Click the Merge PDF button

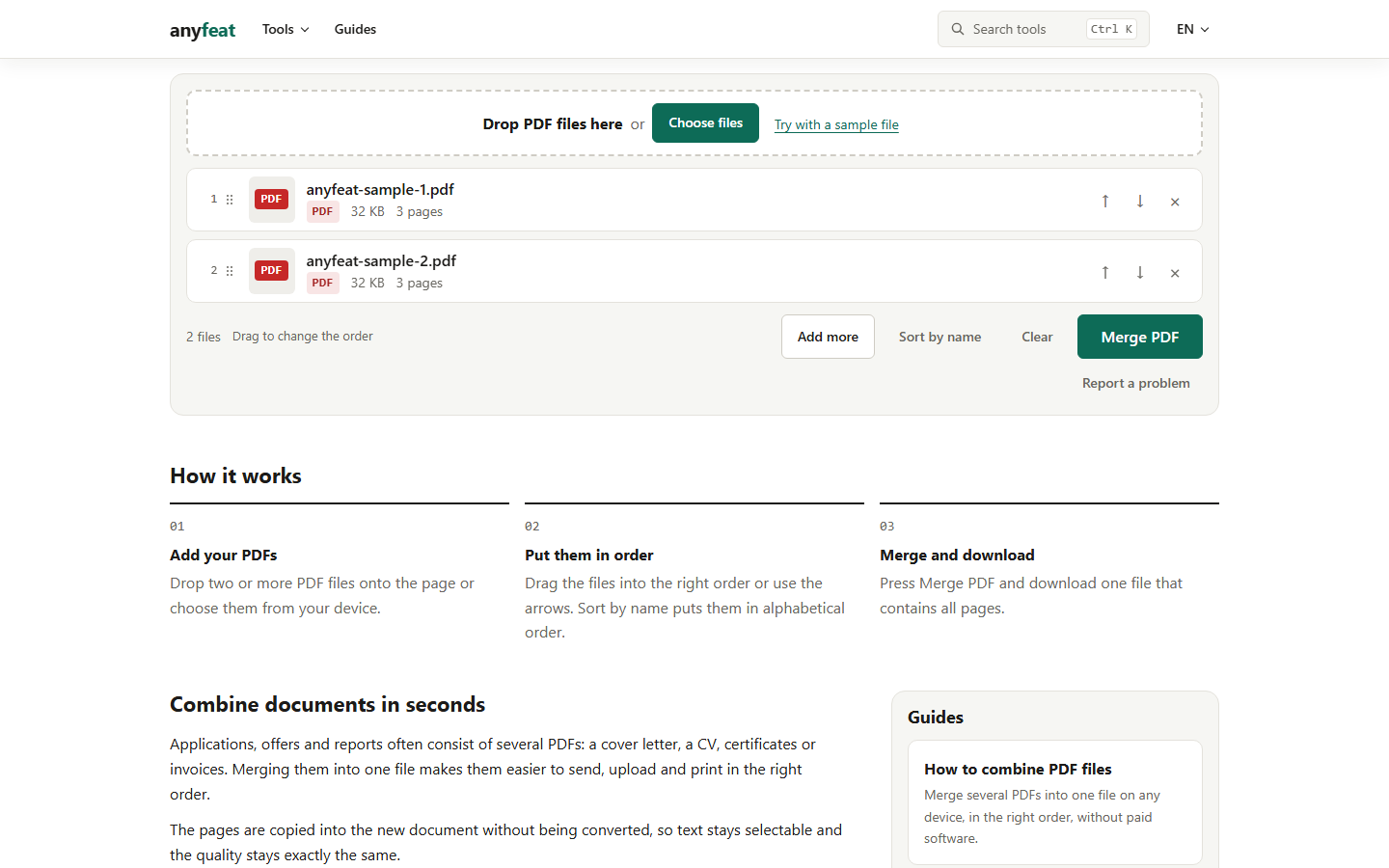click(x=1140, y=337)
